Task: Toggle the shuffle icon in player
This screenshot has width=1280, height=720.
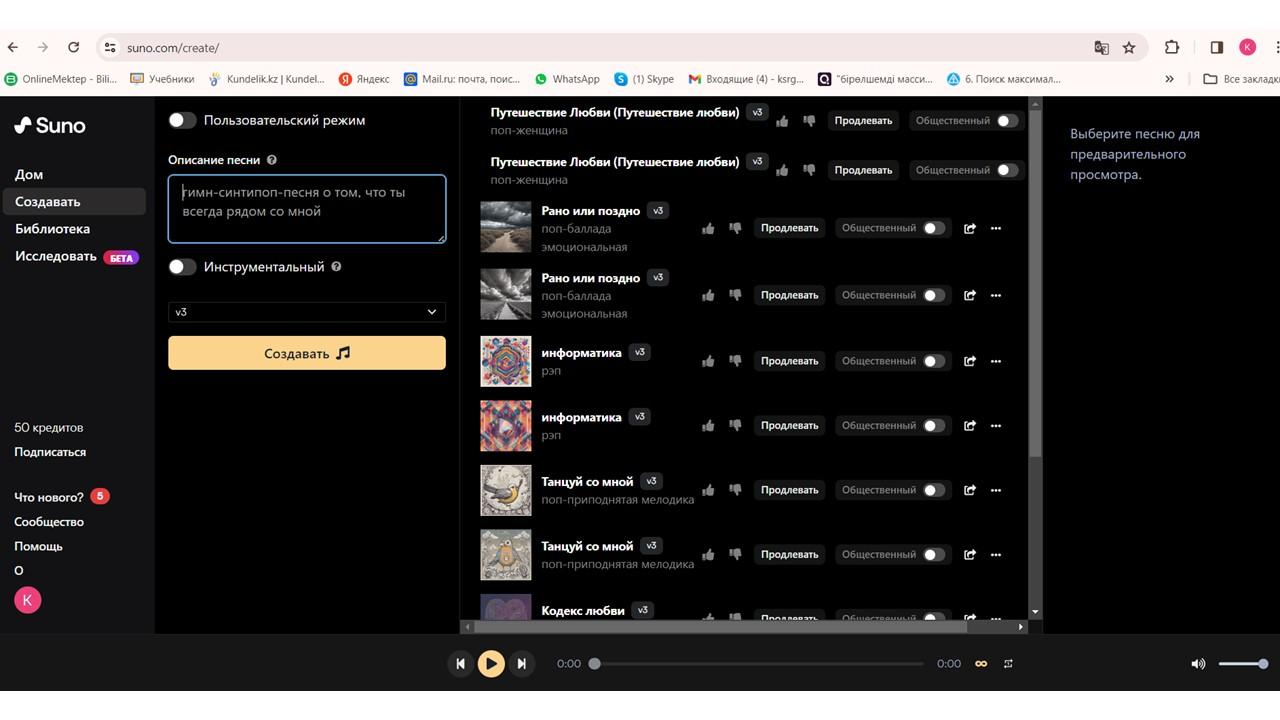Action: (1008, 664)
